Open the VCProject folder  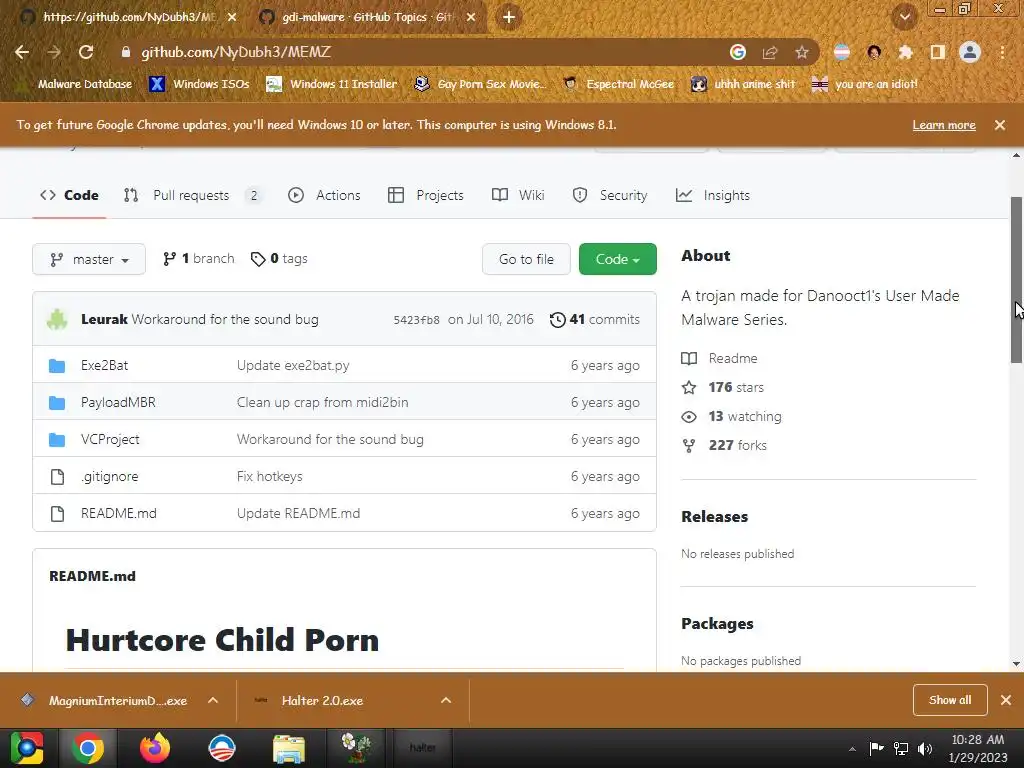(x=110, y=440)
